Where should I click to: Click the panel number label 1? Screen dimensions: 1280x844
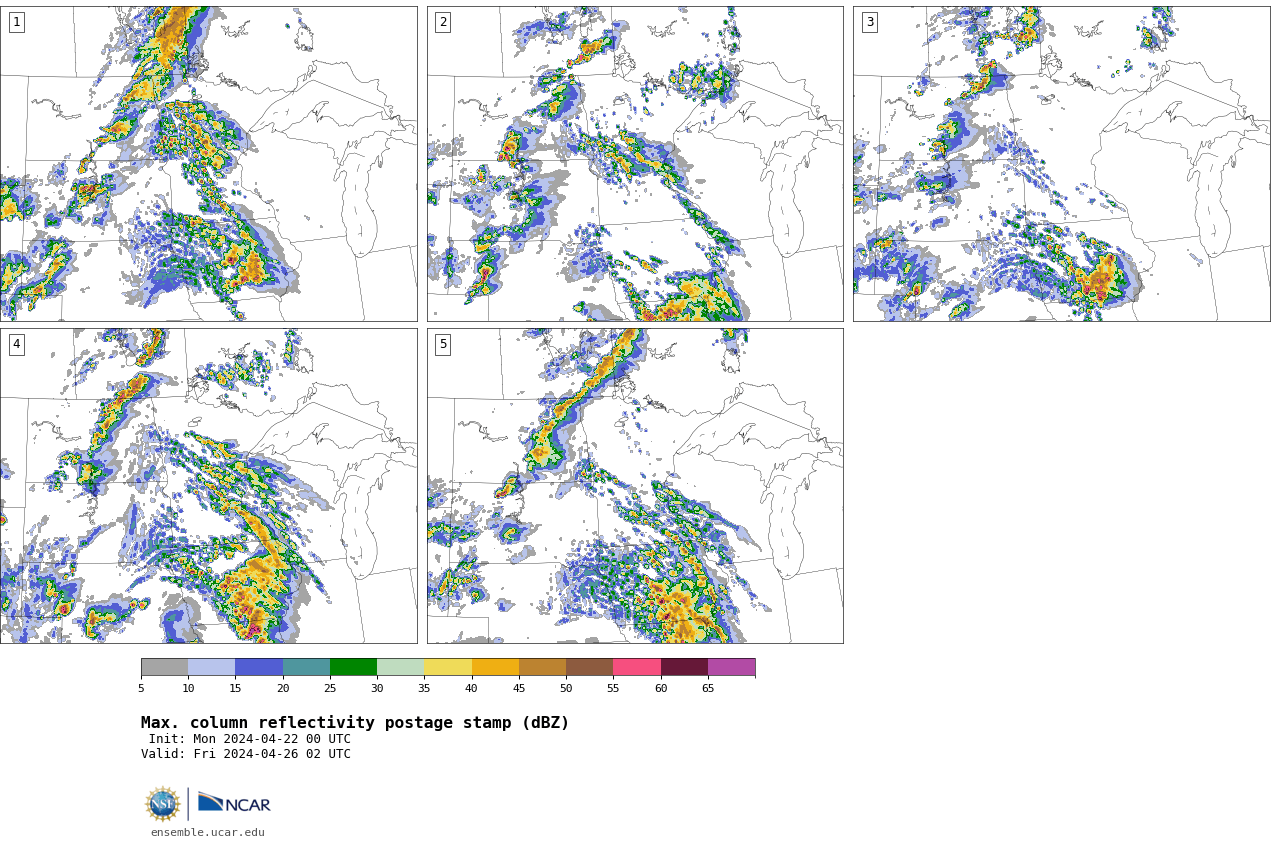[16, 22]
